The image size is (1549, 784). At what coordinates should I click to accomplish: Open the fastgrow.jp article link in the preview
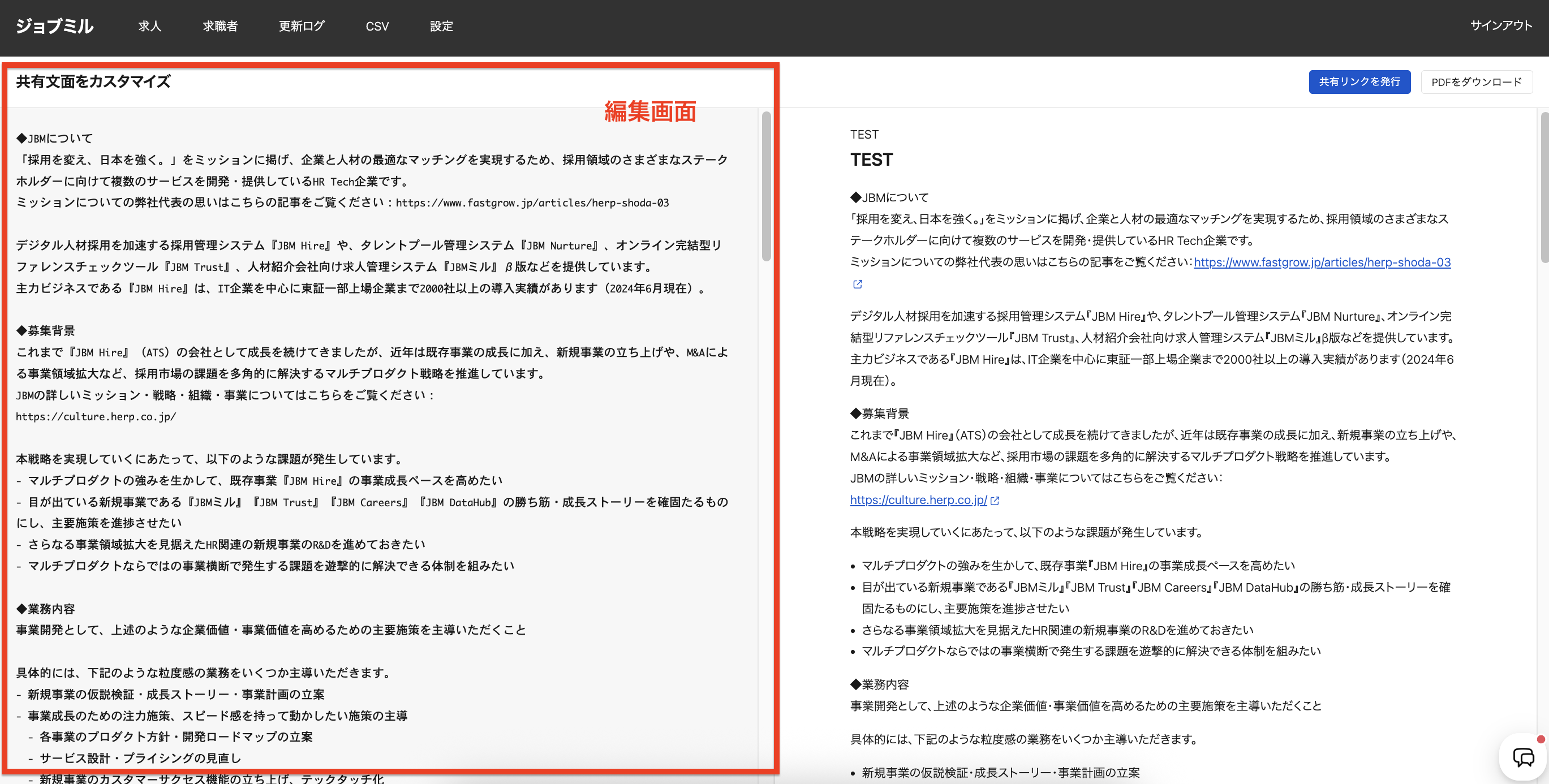pyautogui.click(x=1322, y=262)
